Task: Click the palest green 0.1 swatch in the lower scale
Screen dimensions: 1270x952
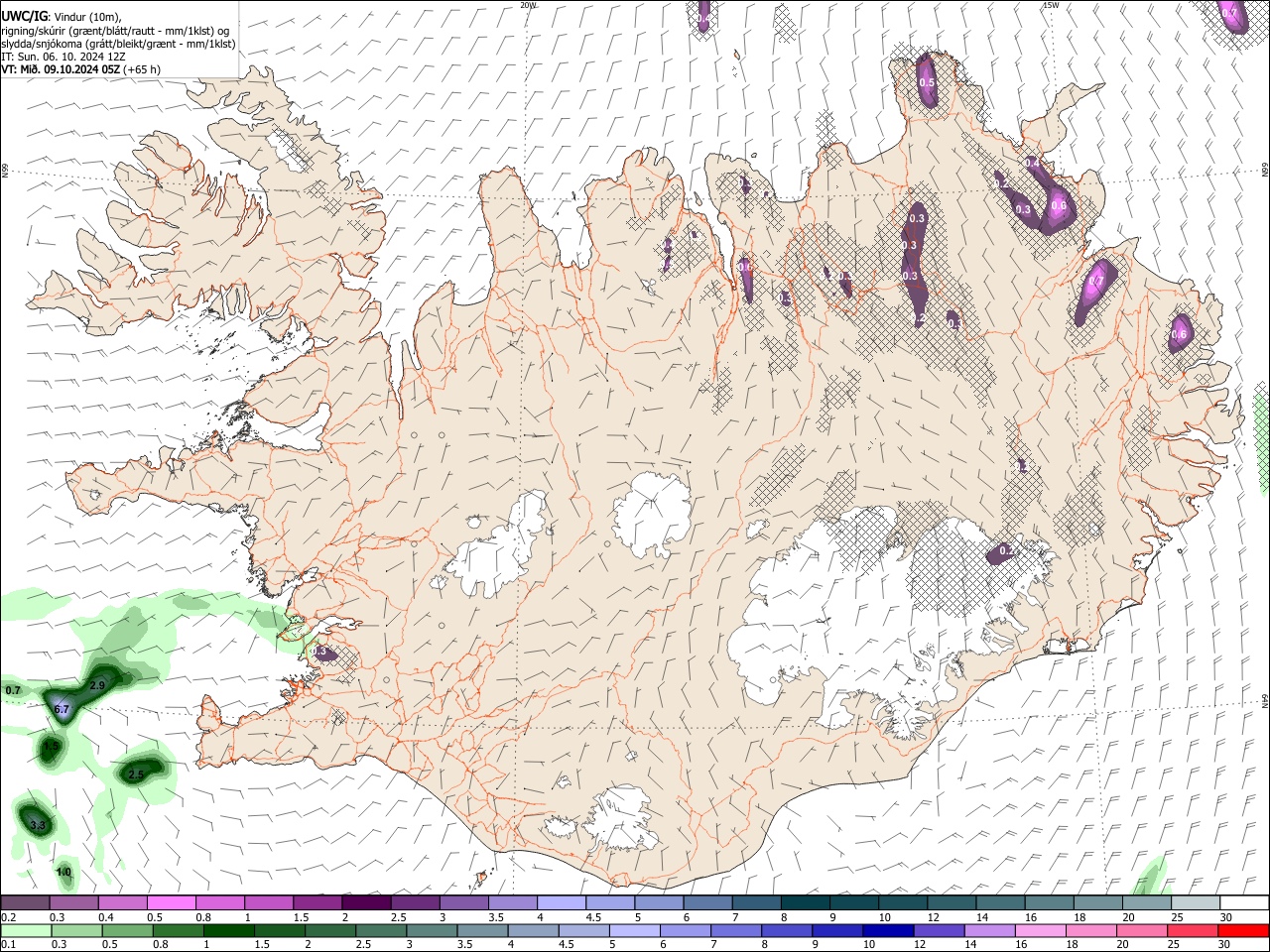Action: coord(25,930)
